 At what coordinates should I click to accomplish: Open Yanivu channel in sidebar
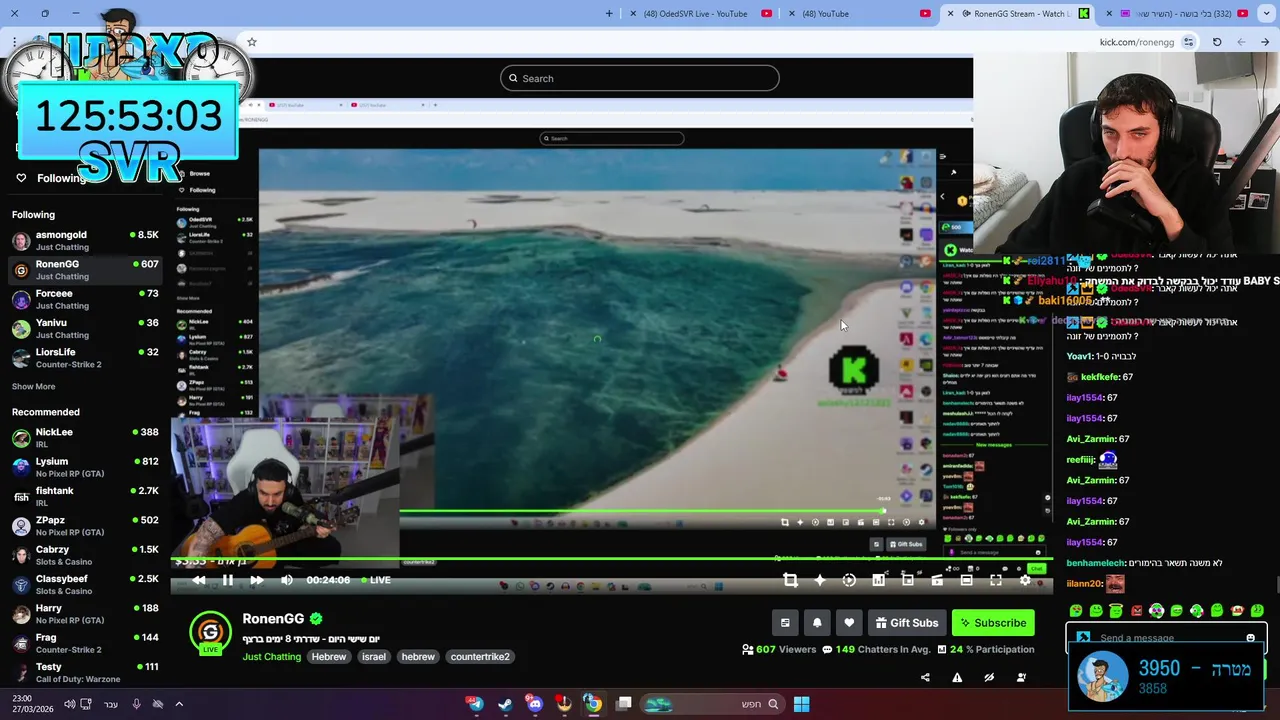[85, 329]
